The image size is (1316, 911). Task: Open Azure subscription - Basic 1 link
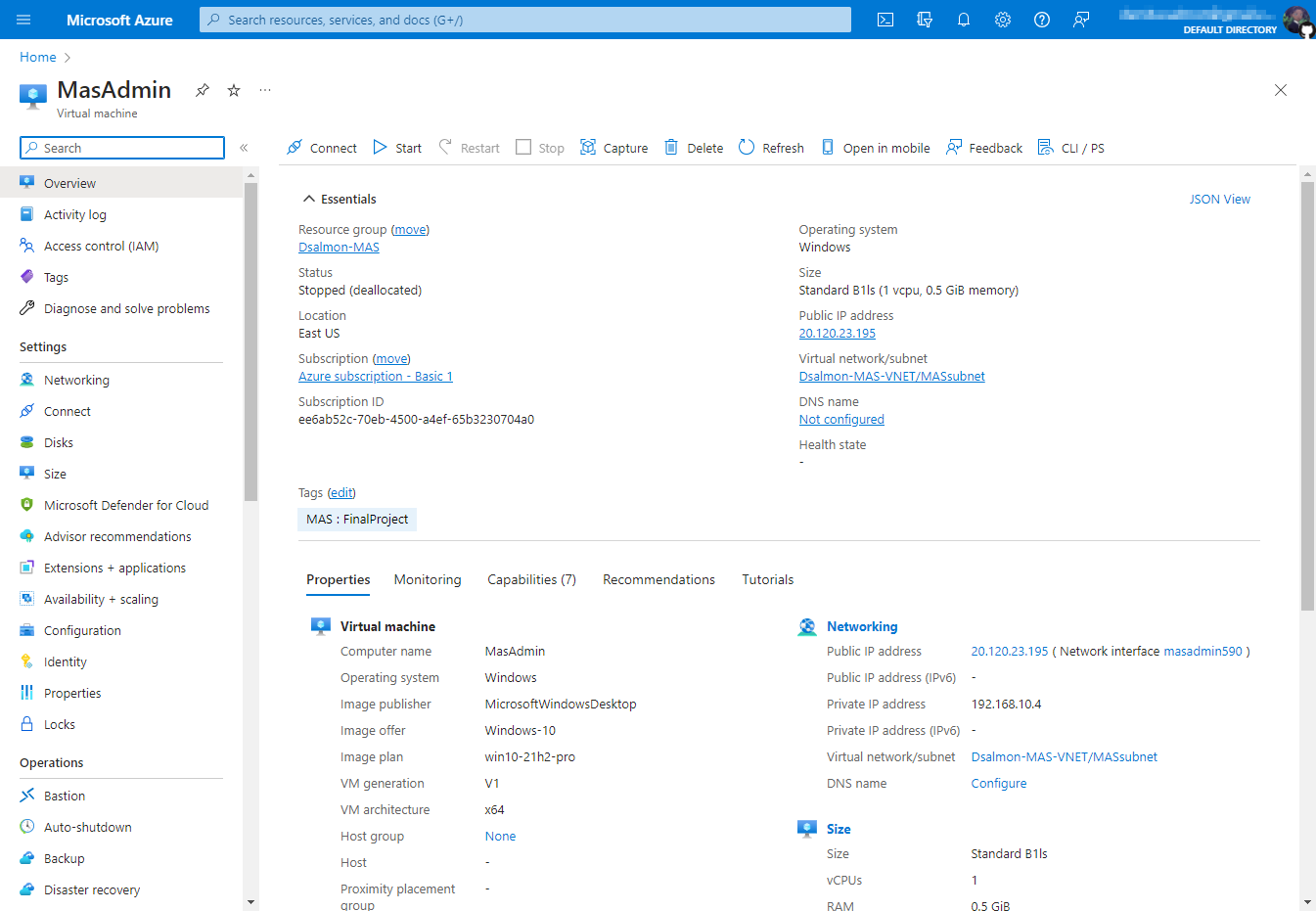pyautogui.click(x=376, y=377)
